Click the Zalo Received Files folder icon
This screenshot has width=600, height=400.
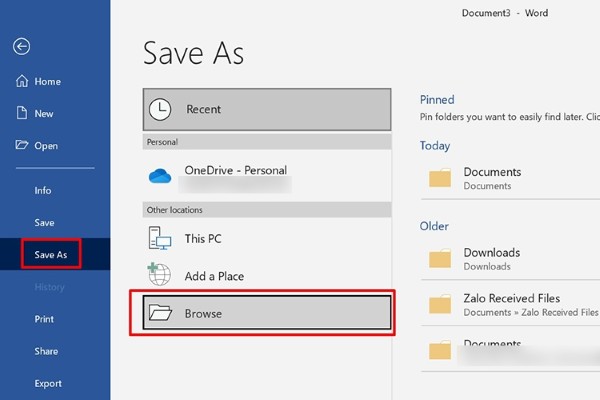pos(440,304)
